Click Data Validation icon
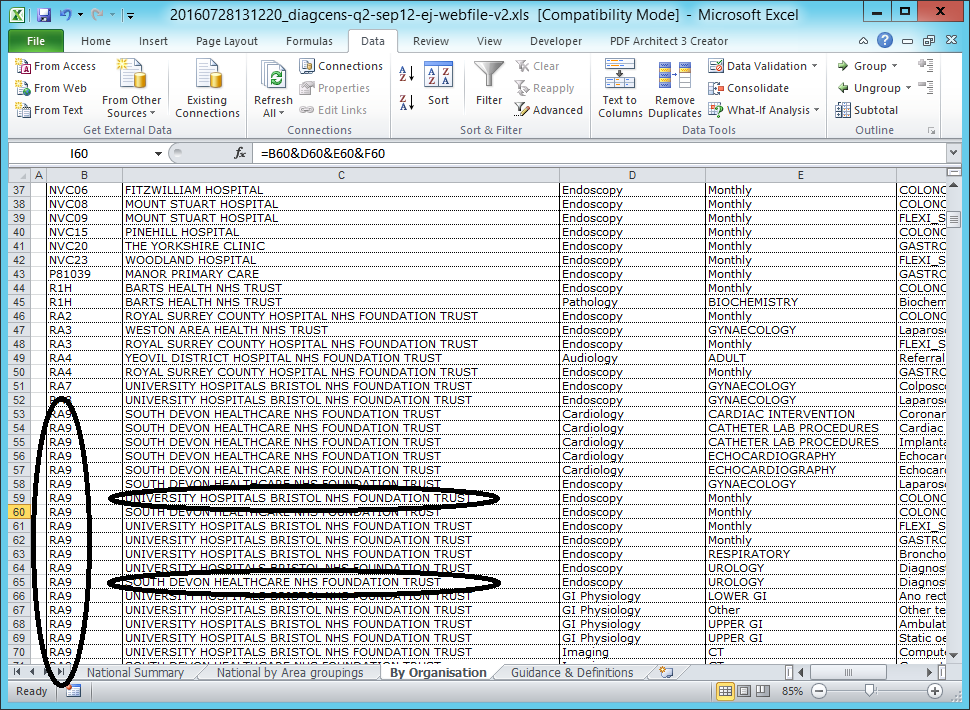The width and height of the screenshot is (970, 710). 716,66
